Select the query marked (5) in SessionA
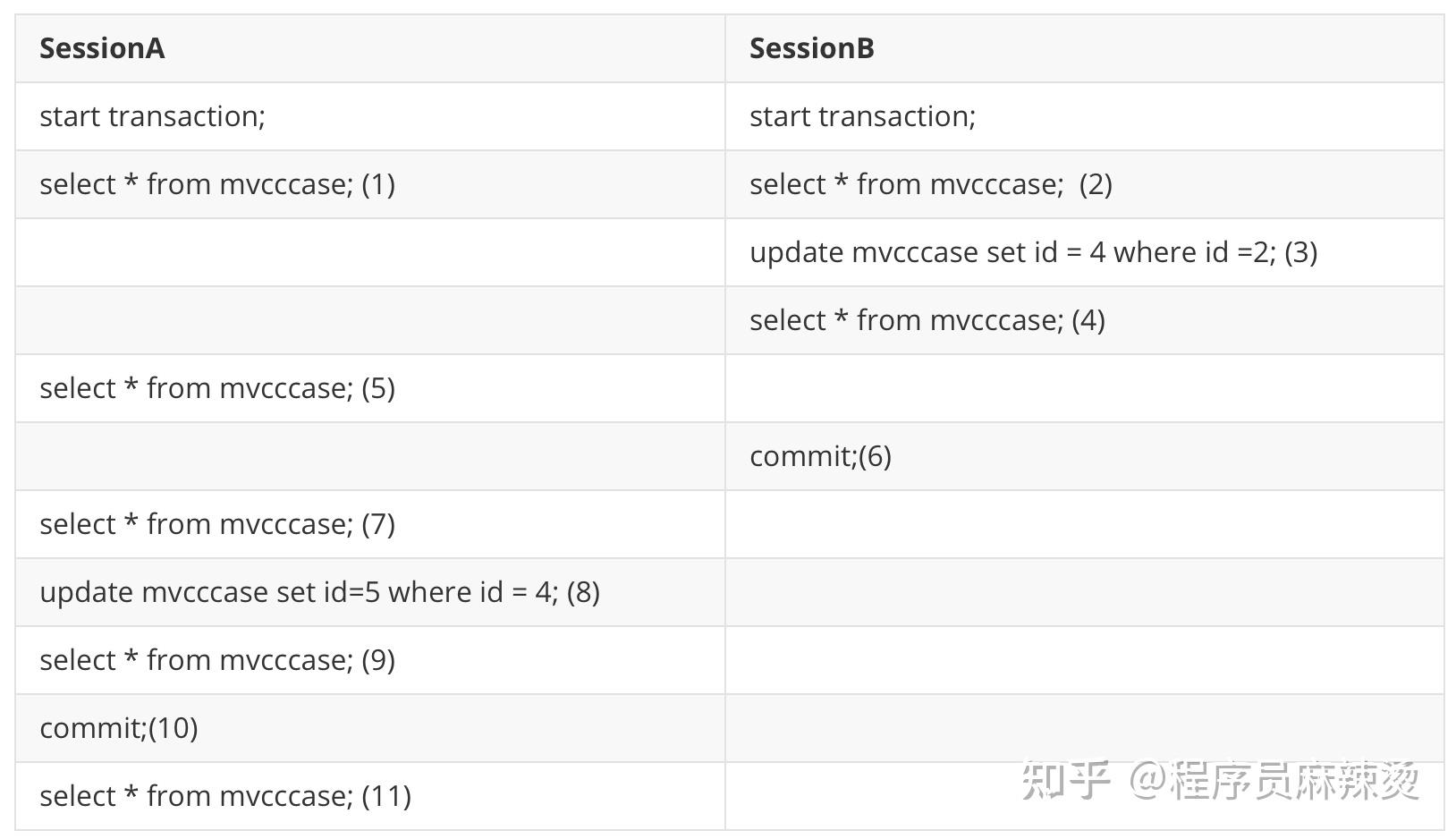The image size is (1456, 839). pos(216,388)
